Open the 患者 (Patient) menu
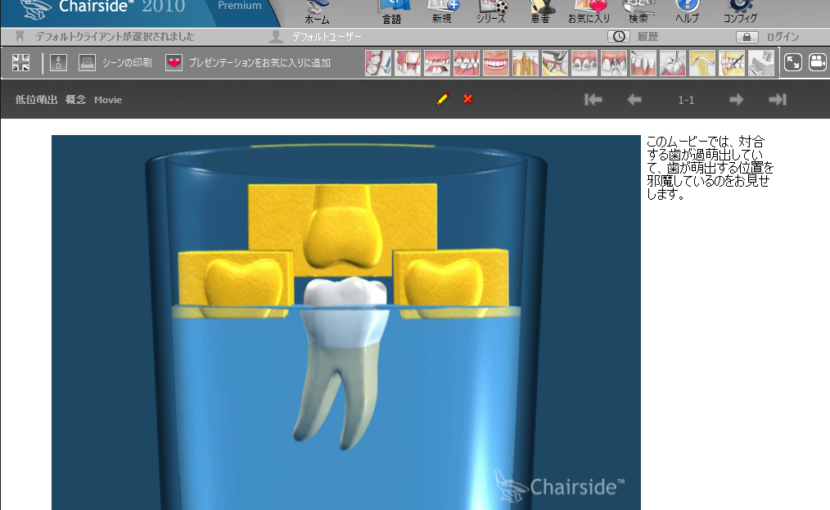830x510 pixels. [x=540, y=13]
